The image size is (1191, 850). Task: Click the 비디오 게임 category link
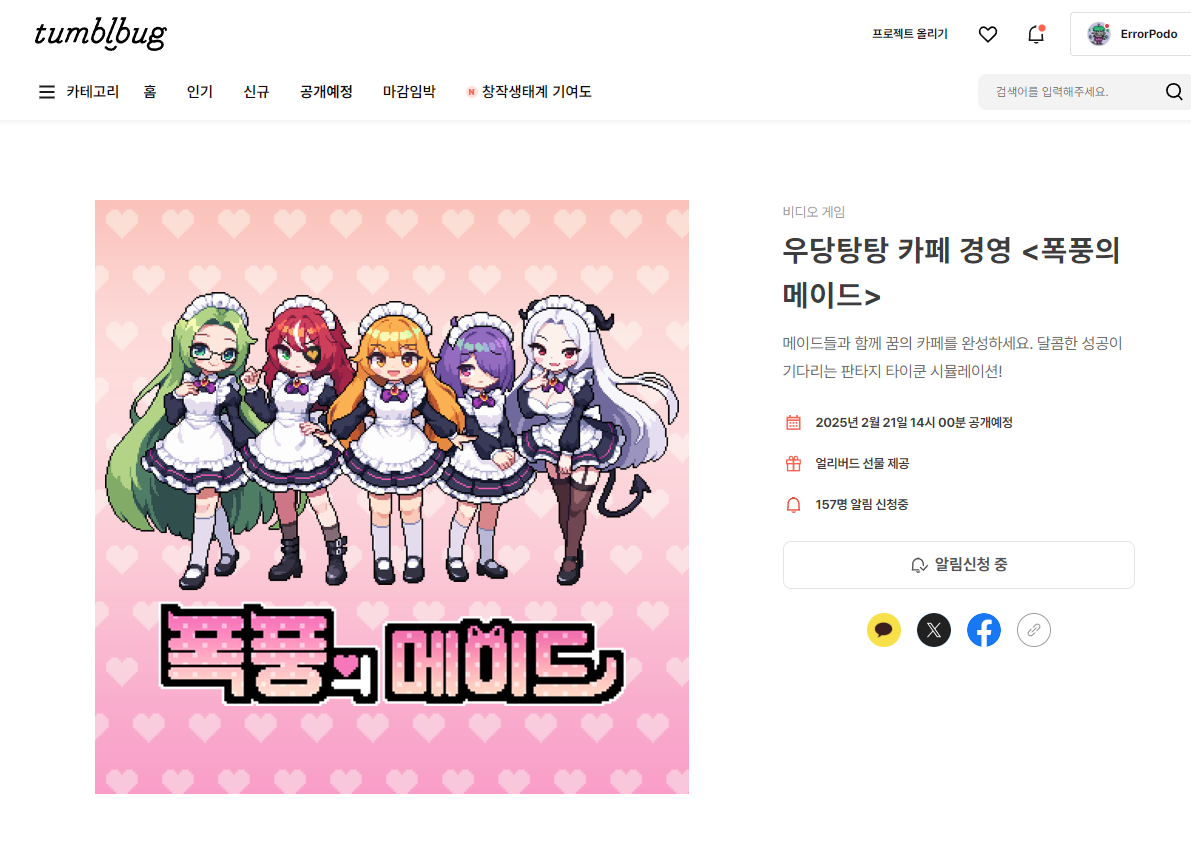click(x=813, y=212)
